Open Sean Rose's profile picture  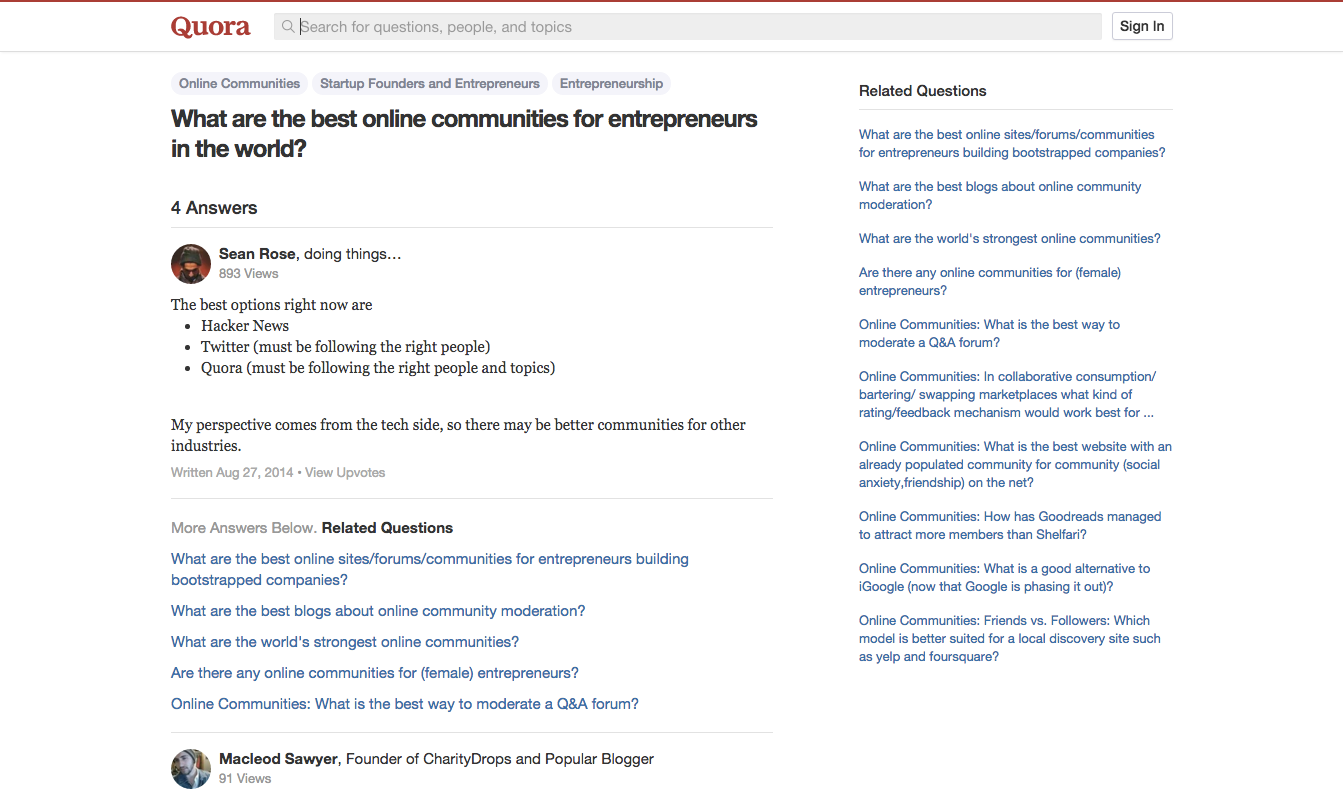[x=191, y=264]
